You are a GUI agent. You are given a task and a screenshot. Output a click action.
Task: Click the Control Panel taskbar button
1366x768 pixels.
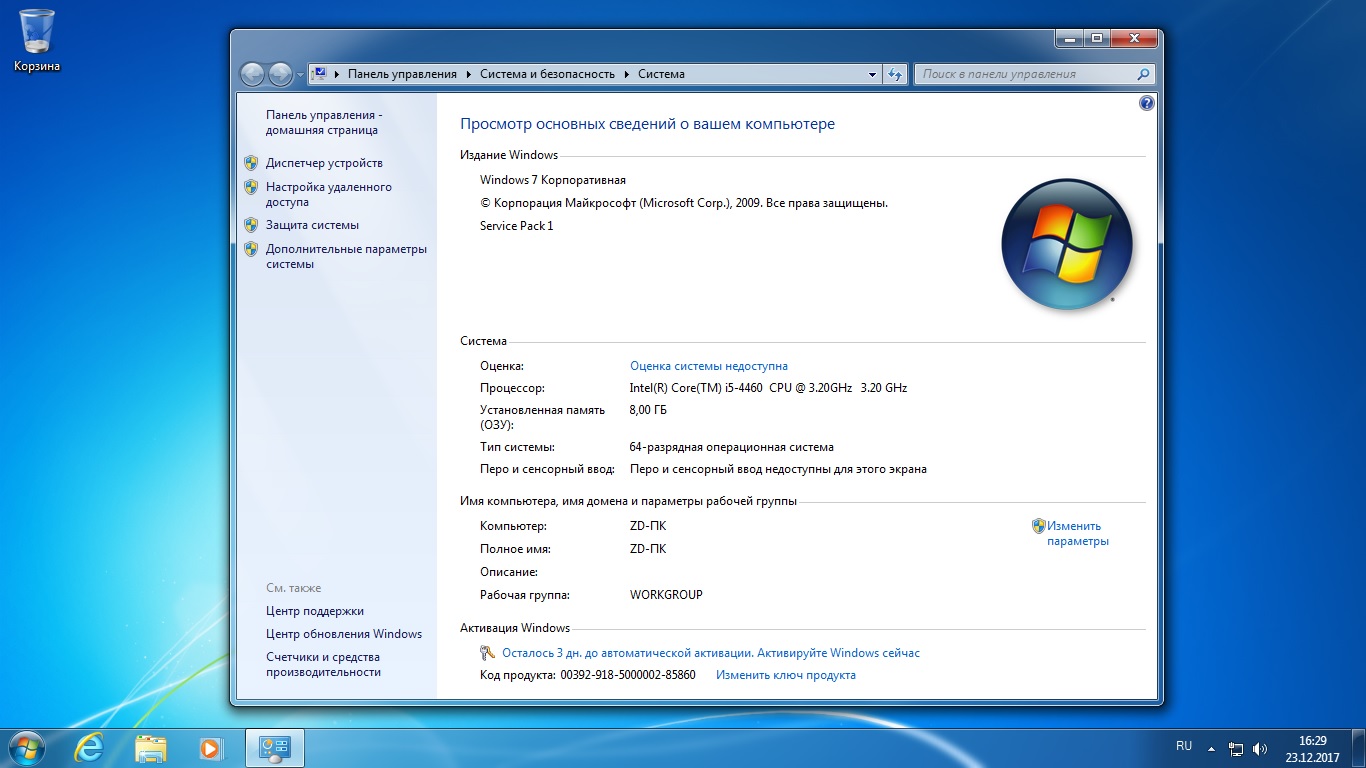(x=274, y=747)
